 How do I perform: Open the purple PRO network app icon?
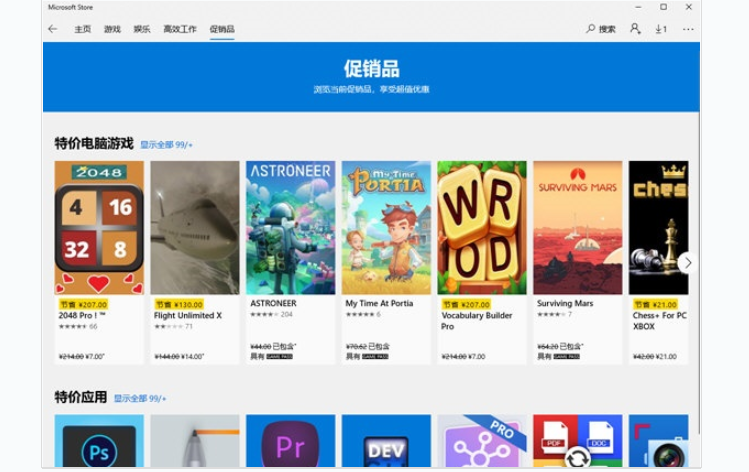pyautogui.click(x=482, y=441)
